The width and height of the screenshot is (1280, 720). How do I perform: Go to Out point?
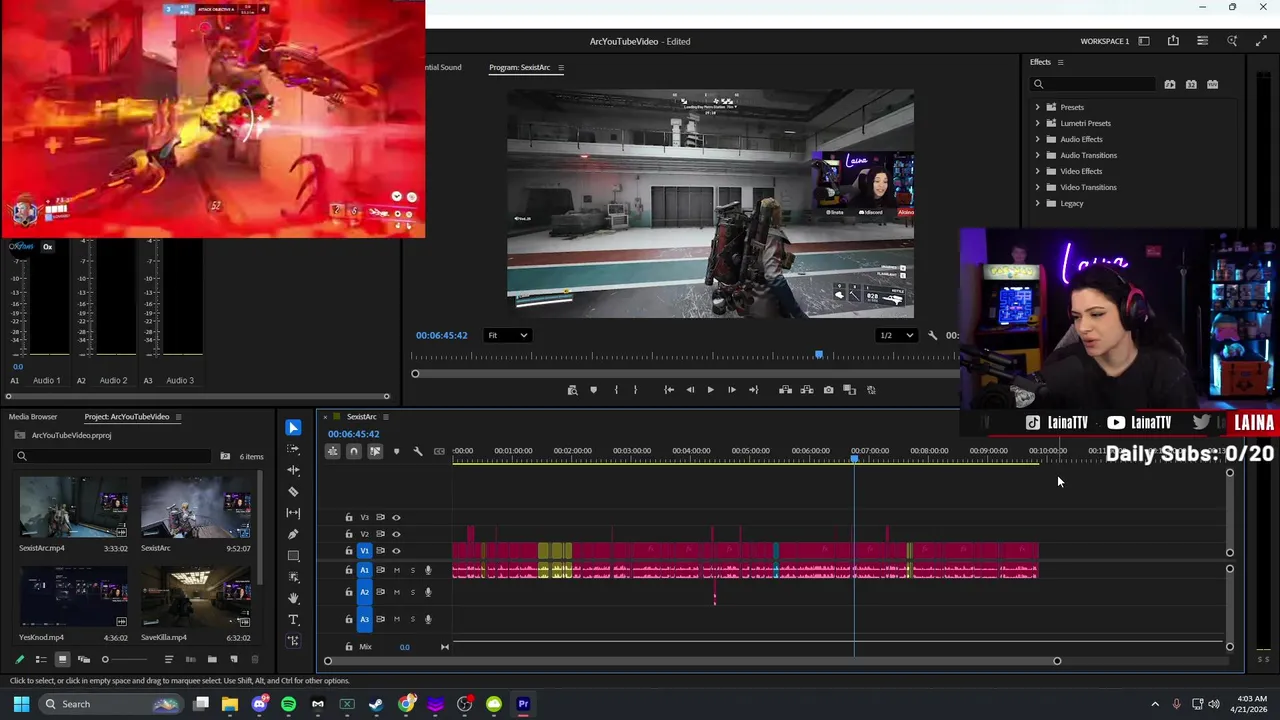tap(753, 390)
